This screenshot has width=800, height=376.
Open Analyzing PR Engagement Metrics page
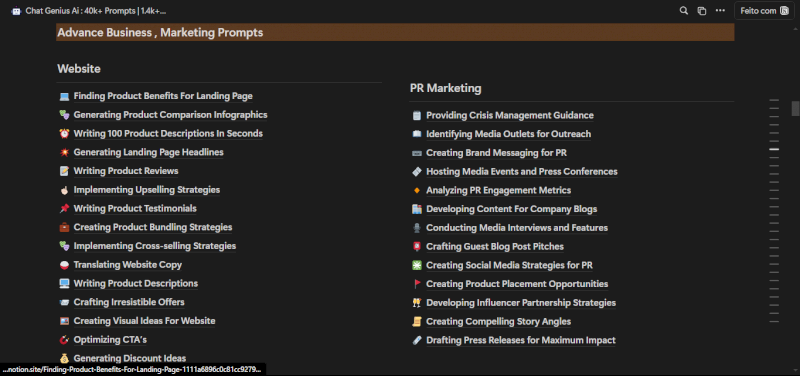(498, 190)
